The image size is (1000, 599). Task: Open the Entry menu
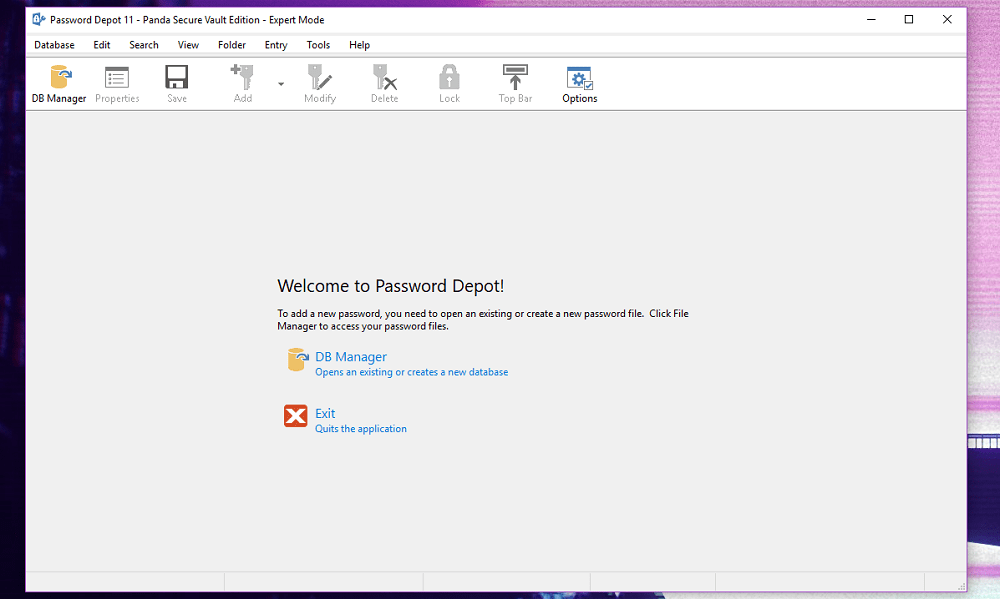[276, 45]
